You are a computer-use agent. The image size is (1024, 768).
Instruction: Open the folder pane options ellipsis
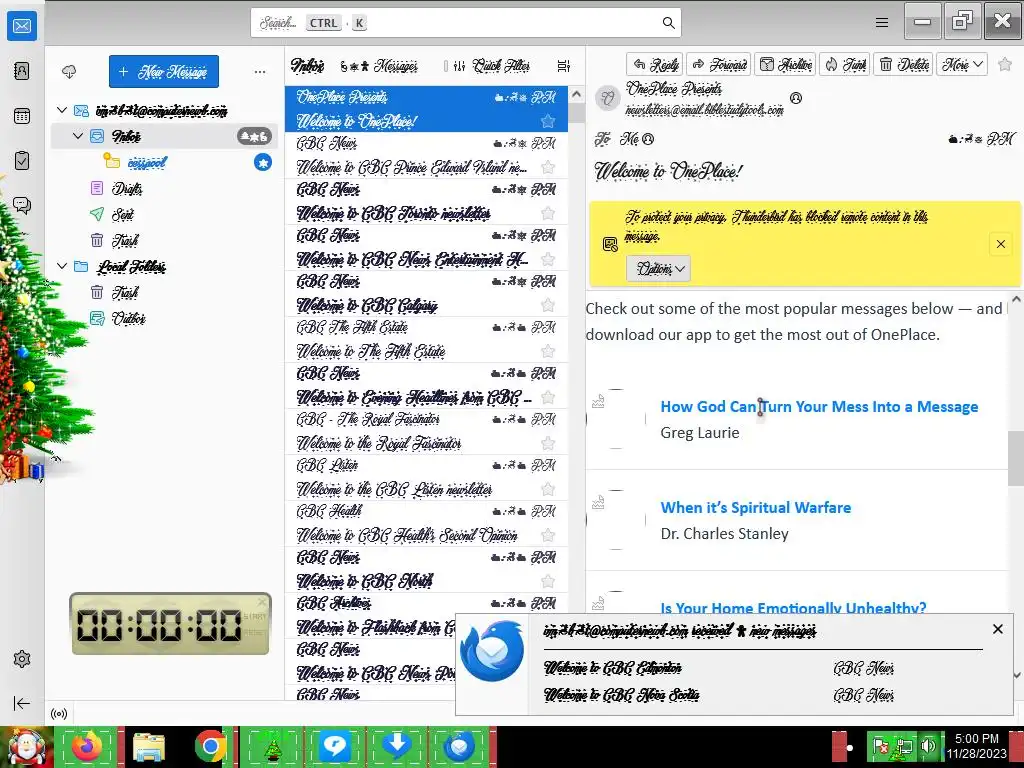coord(260,71)
